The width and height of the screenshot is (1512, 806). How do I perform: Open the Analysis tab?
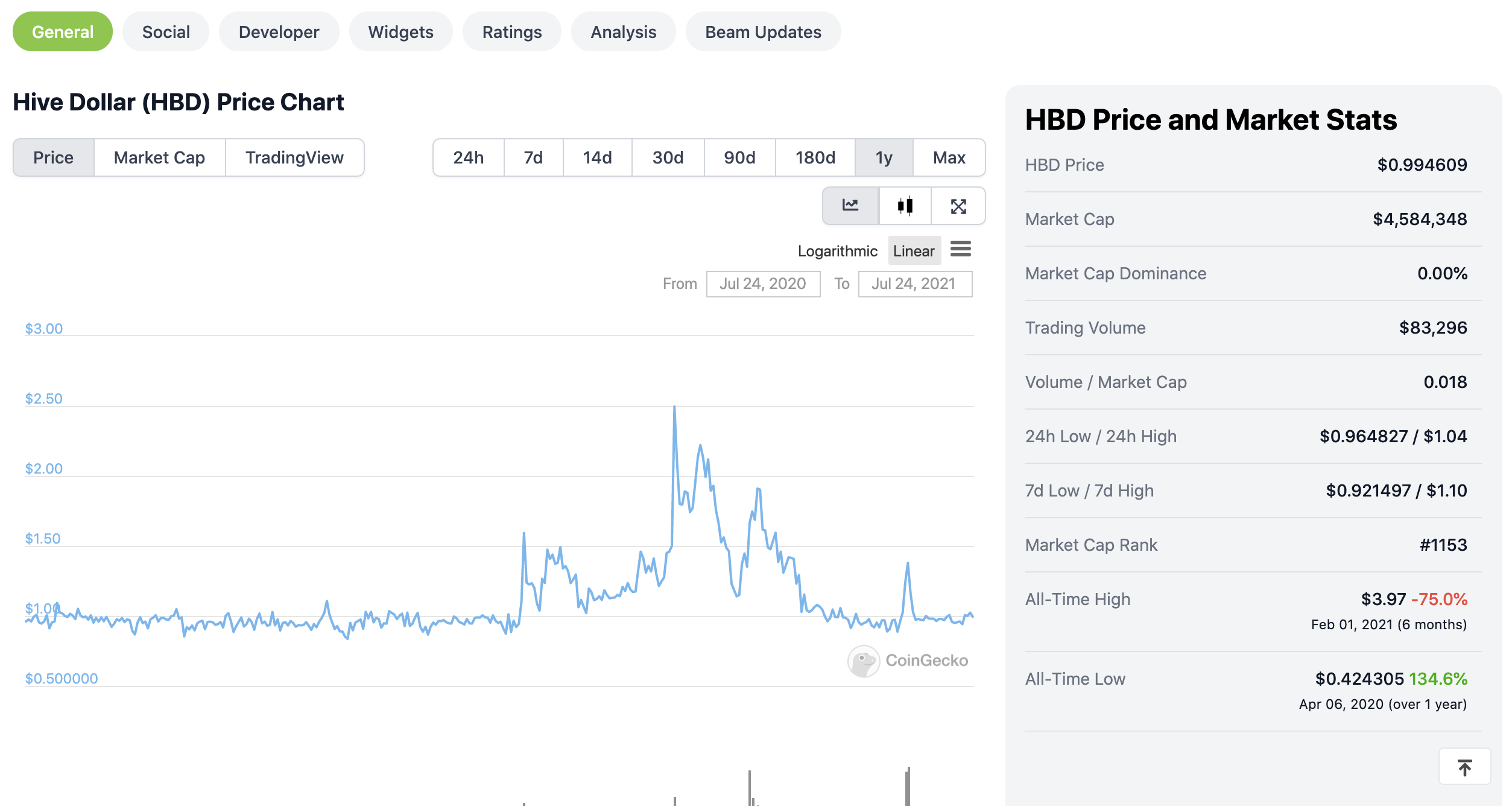click(x=624, y=32)
